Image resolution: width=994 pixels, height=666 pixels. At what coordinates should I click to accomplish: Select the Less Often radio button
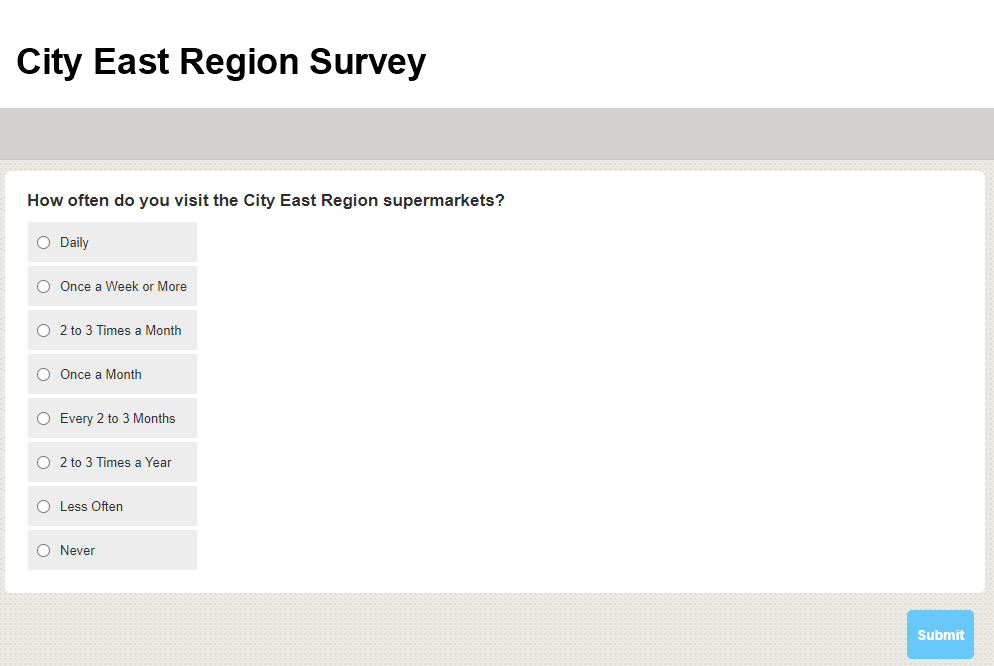tap(43, 506)
